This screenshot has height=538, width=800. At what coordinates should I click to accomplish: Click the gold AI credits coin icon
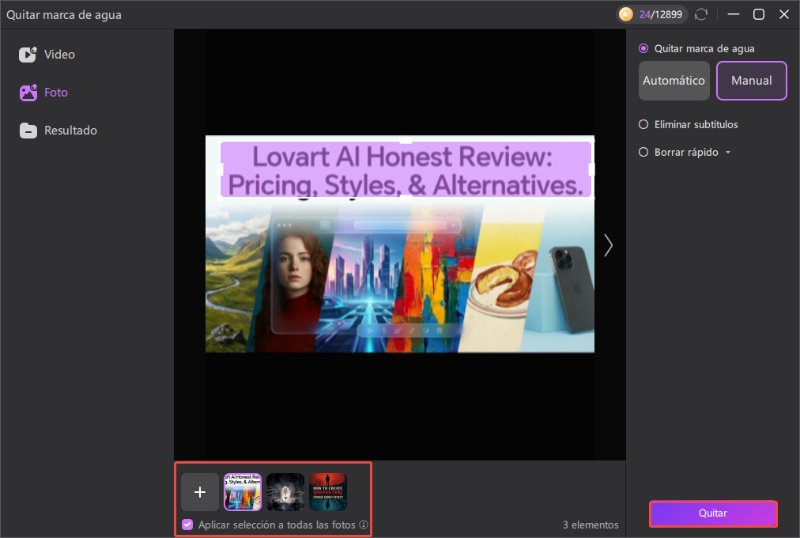pyautogui.click(x=626, y=14)
